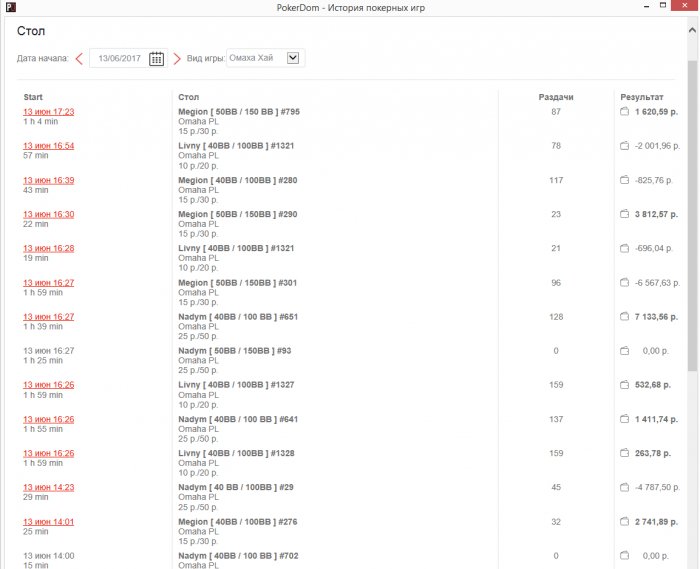Expand the Омаха Хай game type dropdown
This screenshot has width=700, height=569.
tap(293, 58)
